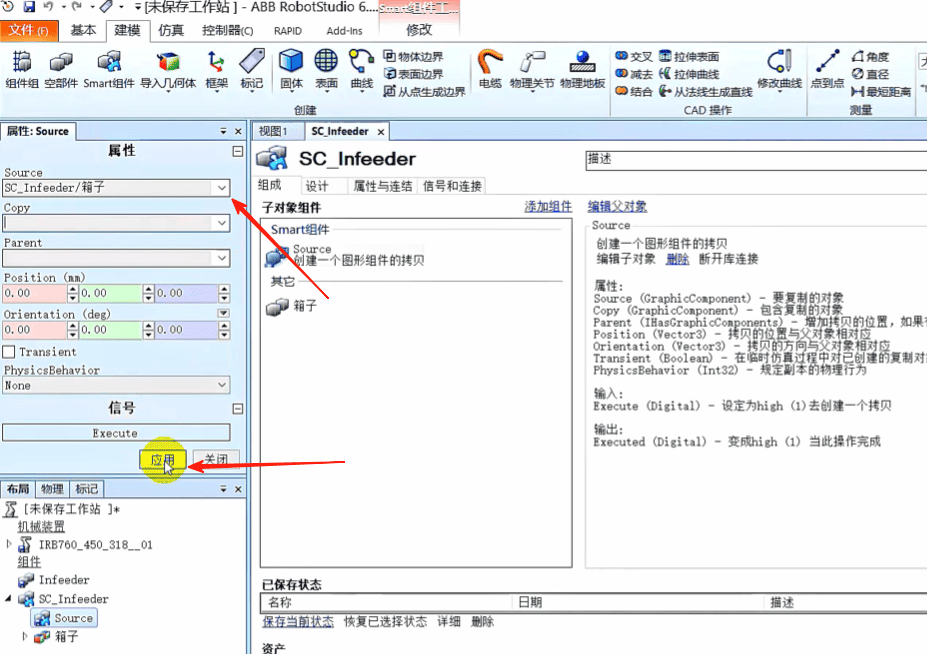Apply 减去 subtract CAD operation
This screenshot has width=927, height=654.
[x=634, y=74]
